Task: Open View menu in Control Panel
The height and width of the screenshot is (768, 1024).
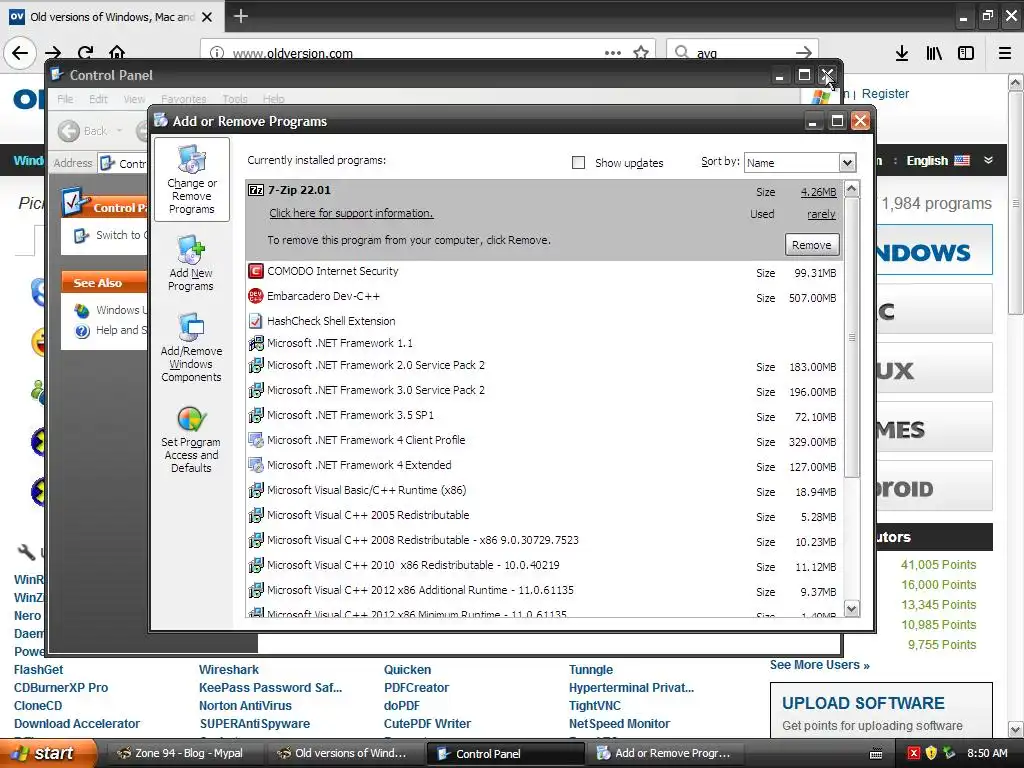Action: coord(134,99)
